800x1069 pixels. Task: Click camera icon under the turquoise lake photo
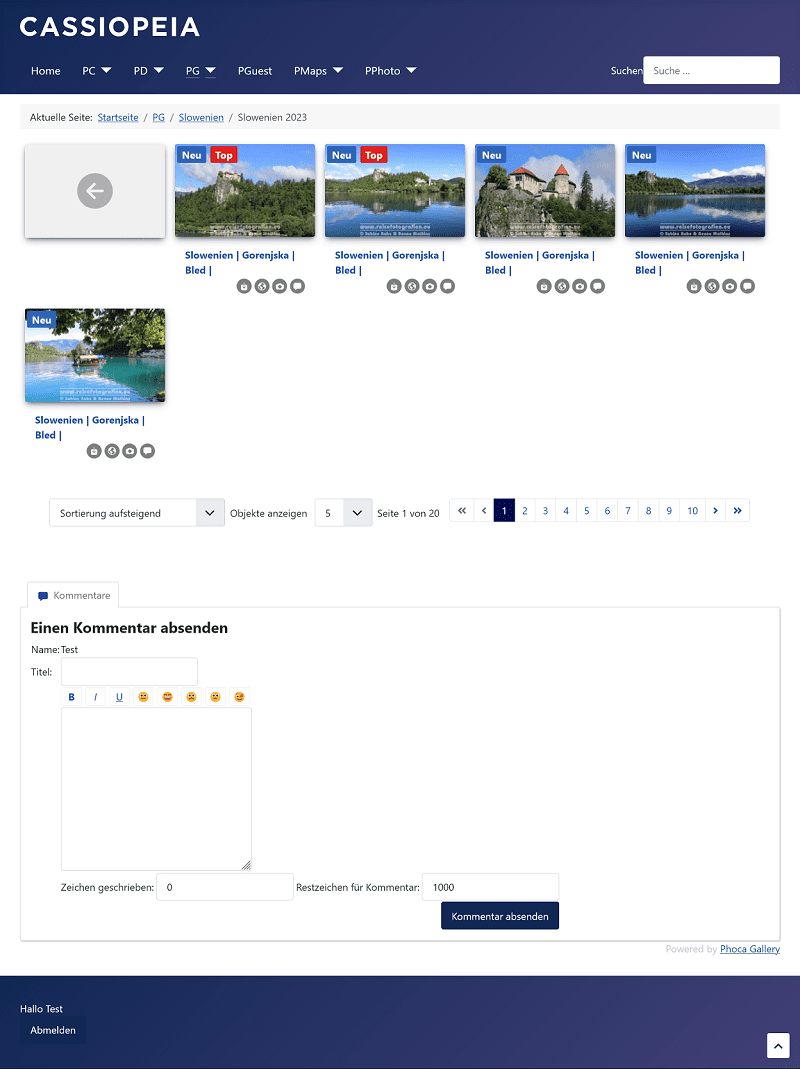pos(130,451)
